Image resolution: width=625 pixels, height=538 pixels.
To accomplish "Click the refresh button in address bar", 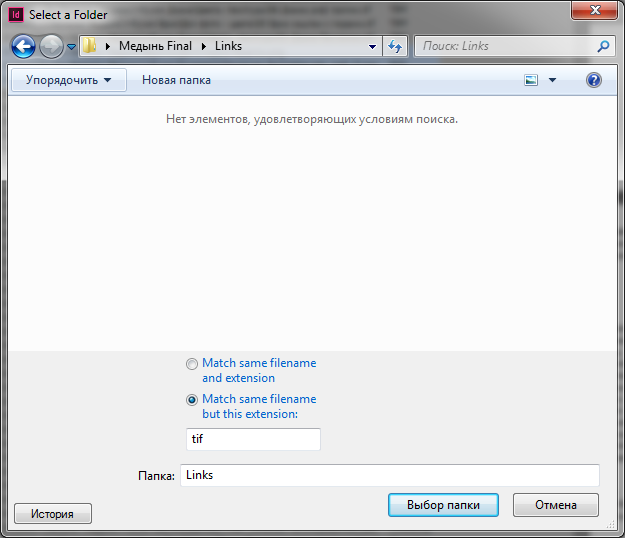I will click(395, 46).
